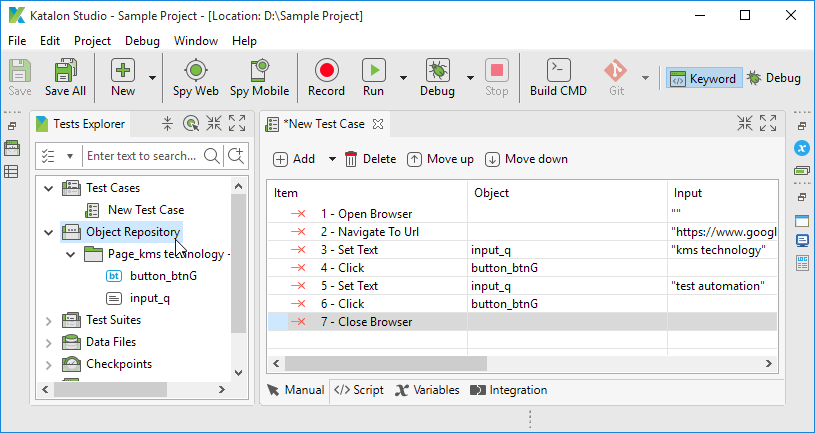This screenshot has width=815, height=433.
Task: Click the blue X icon in right sidebar
Action: click(x=802, y=148)
